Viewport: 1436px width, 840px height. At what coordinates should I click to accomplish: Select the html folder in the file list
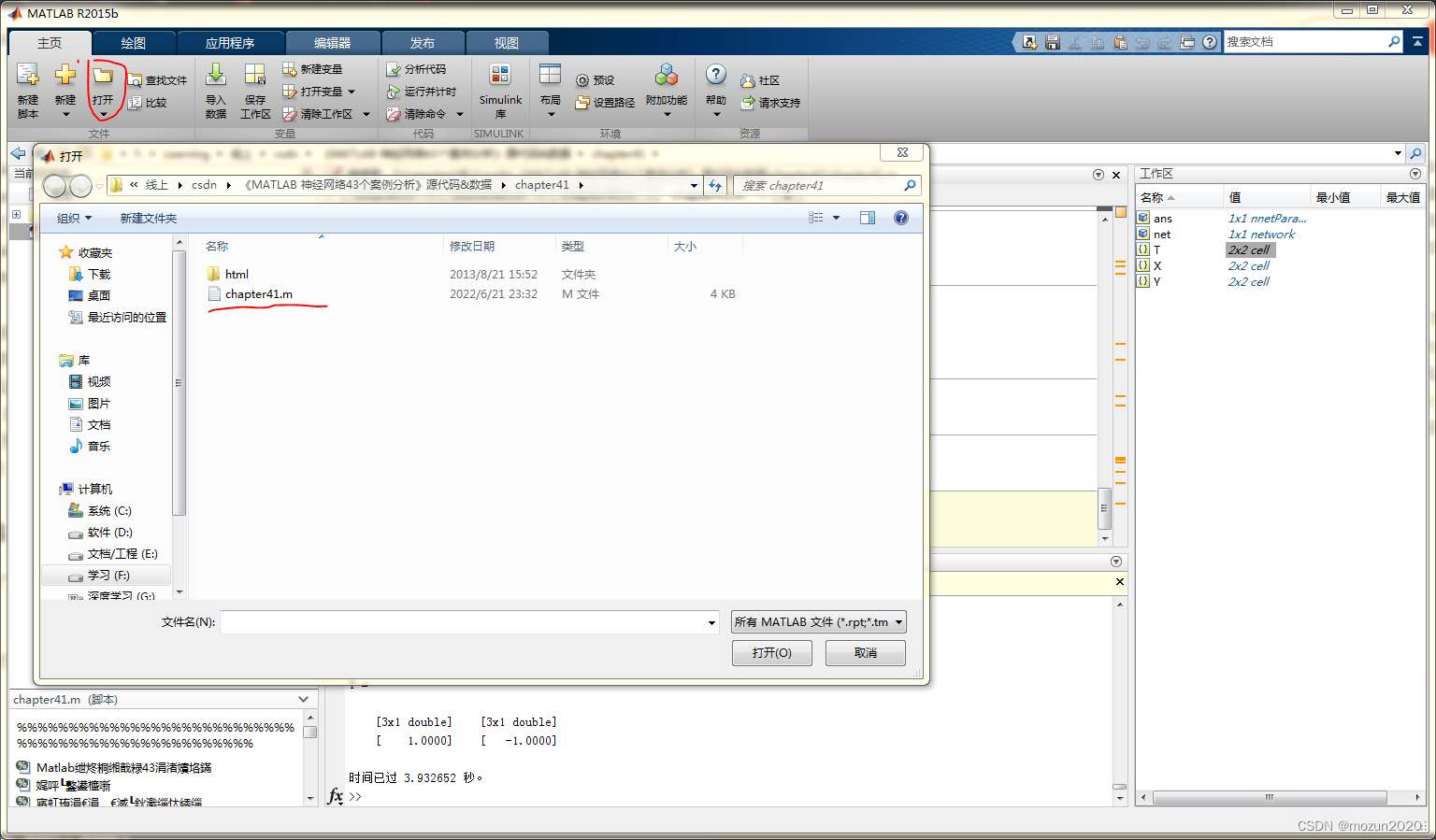[227, 275]
